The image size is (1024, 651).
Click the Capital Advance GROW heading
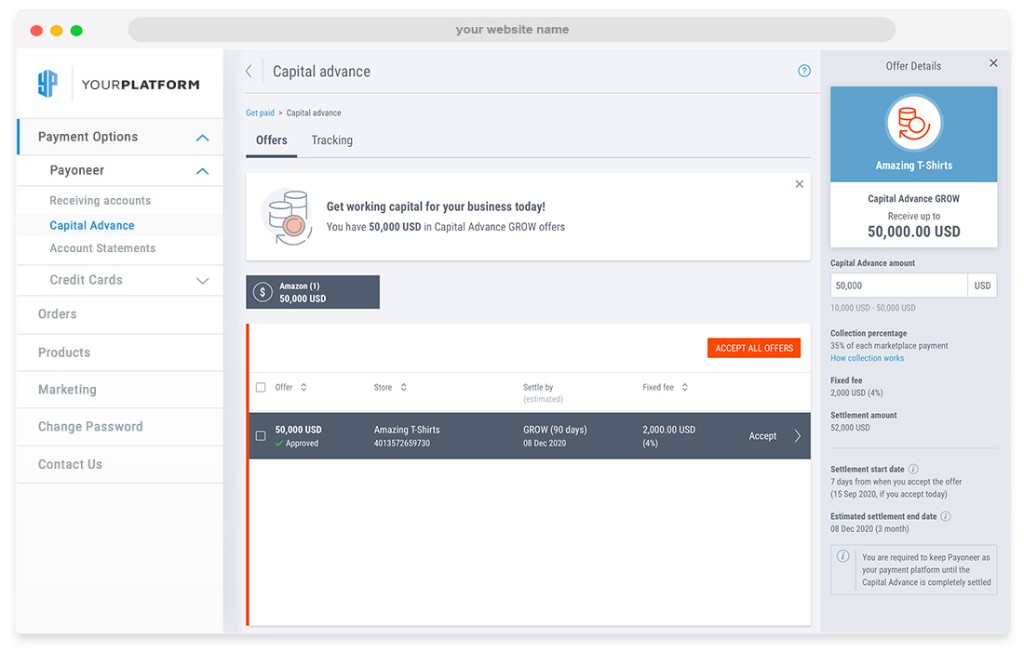913,198
